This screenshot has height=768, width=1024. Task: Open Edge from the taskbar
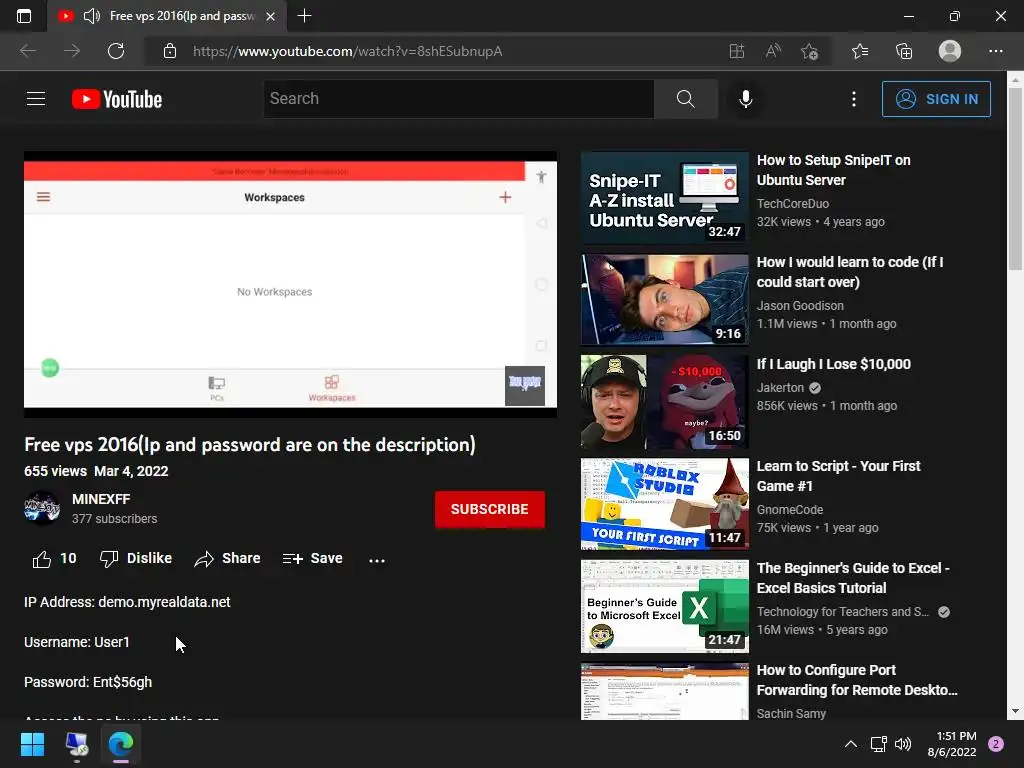point(121,744)
